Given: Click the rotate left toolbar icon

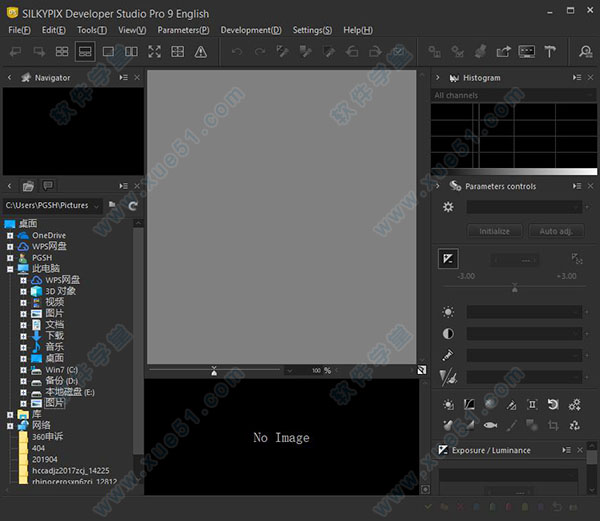Looking at the screenshot, I should (x=352, y=52).
